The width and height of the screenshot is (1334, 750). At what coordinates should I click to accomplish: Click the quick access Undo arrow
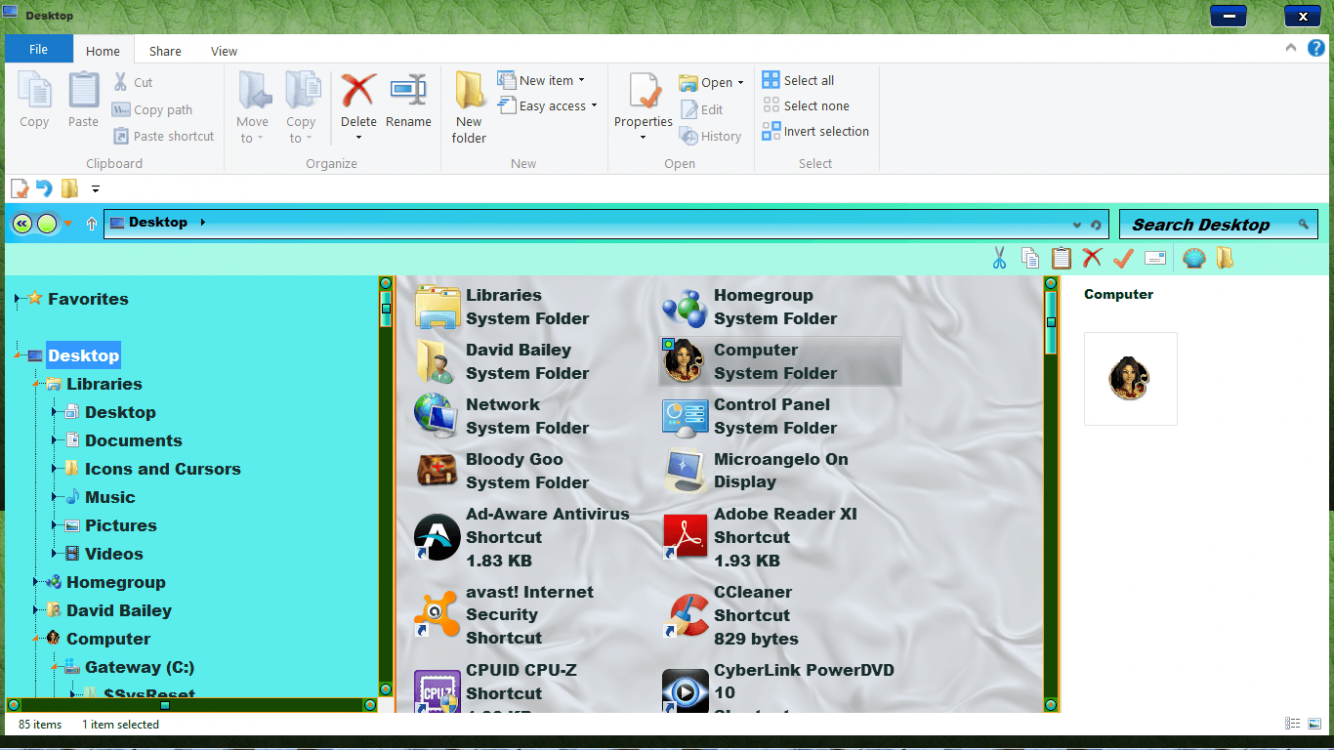click(x=44, y=188)
